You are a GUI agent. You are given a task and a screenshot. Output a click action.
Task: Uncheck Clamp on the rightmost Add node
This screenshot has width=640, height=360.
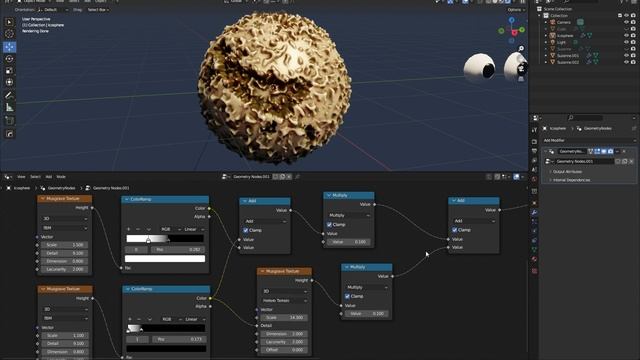(x=454, y=230)
